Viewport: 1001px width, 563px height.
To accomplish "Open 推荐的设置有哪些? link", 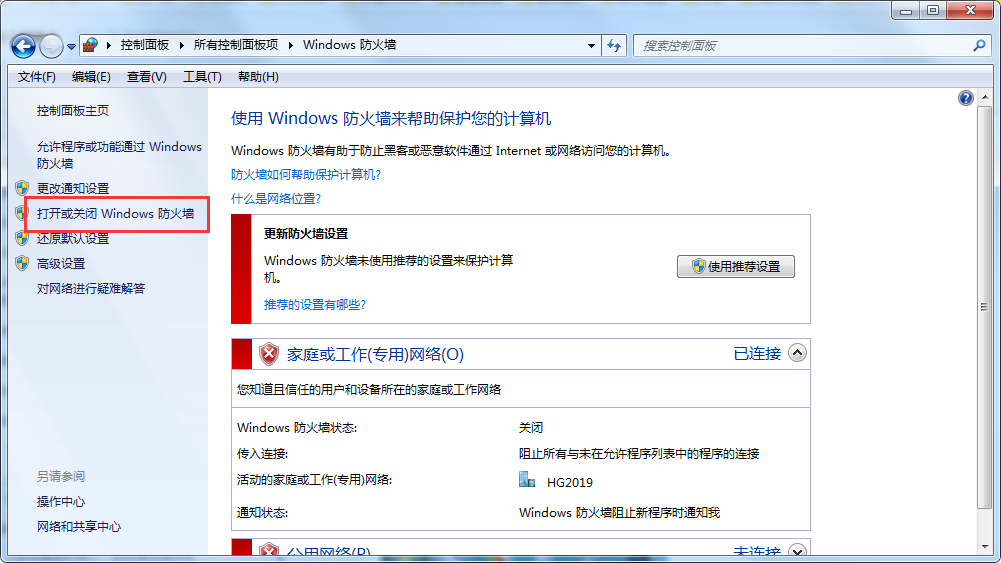I will click(315, 304).
